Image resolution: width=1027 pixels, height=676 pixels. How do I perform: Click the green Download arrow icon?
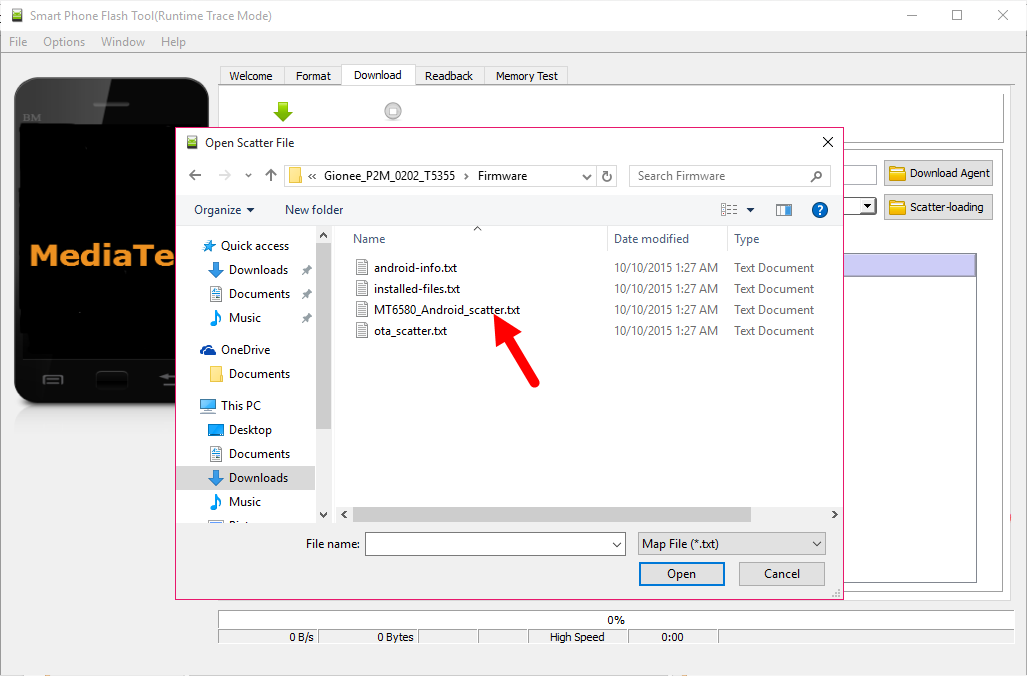point(283,111)
